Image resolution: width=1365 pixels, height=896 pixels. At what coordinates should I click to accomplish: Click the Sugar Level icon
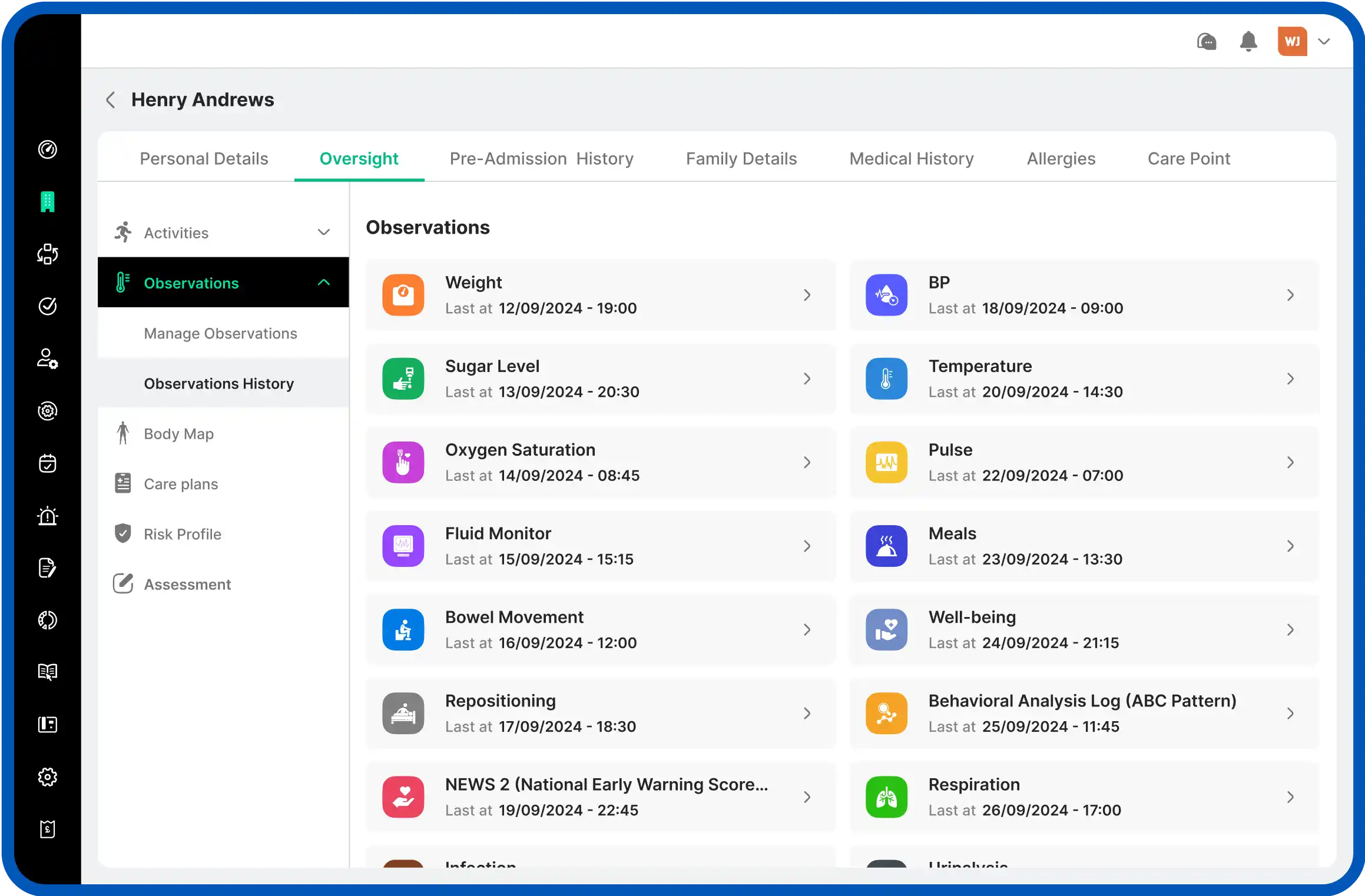coord(403,379)
